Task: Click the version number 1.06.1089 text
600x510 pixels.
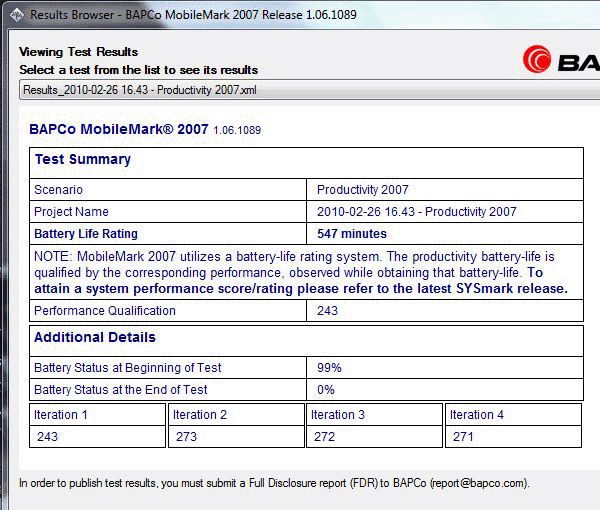Action: tap(237, 130)
